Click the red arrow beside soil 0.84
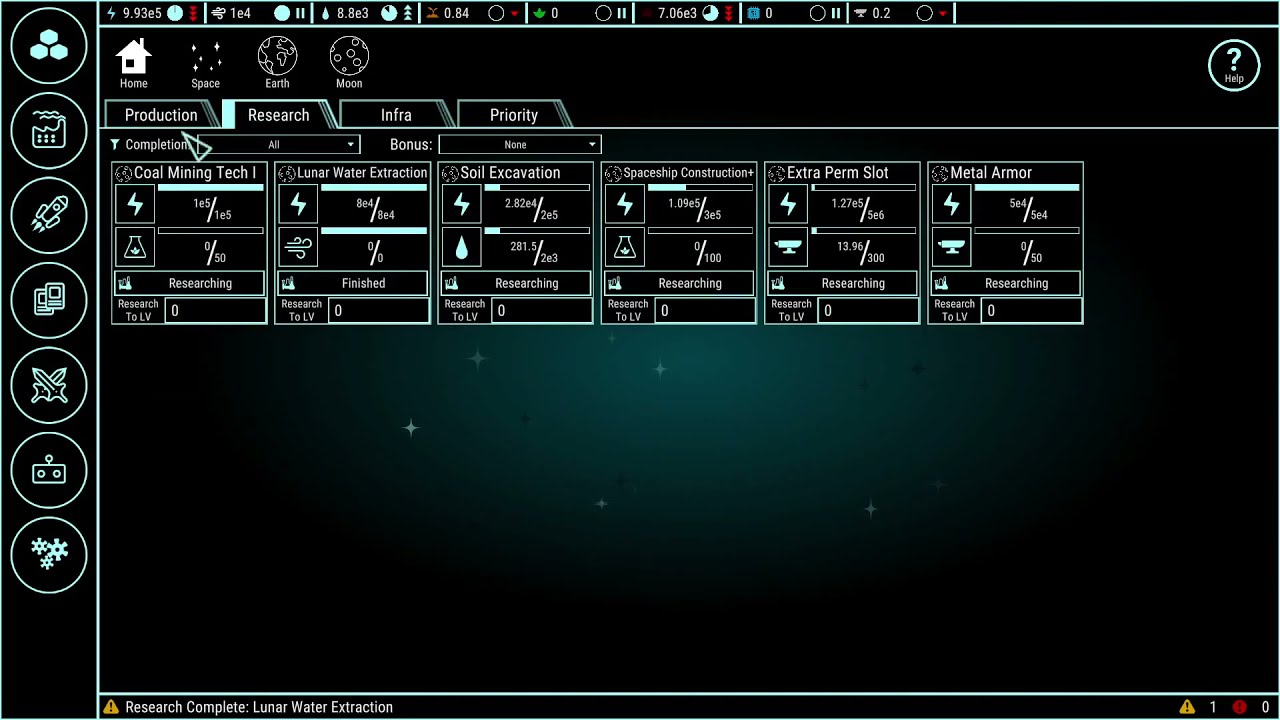Viewport: 1280px width, 720px height. tap(514, 14)
